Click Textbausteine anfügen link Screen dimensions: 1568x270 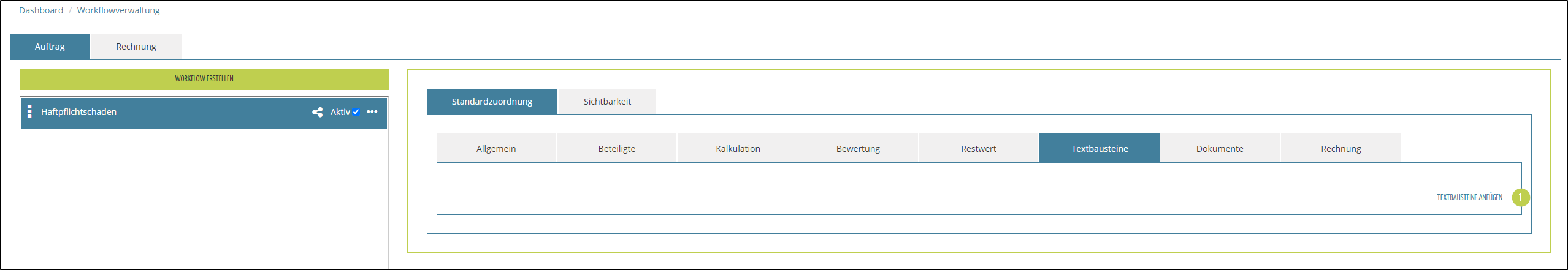1469,197
